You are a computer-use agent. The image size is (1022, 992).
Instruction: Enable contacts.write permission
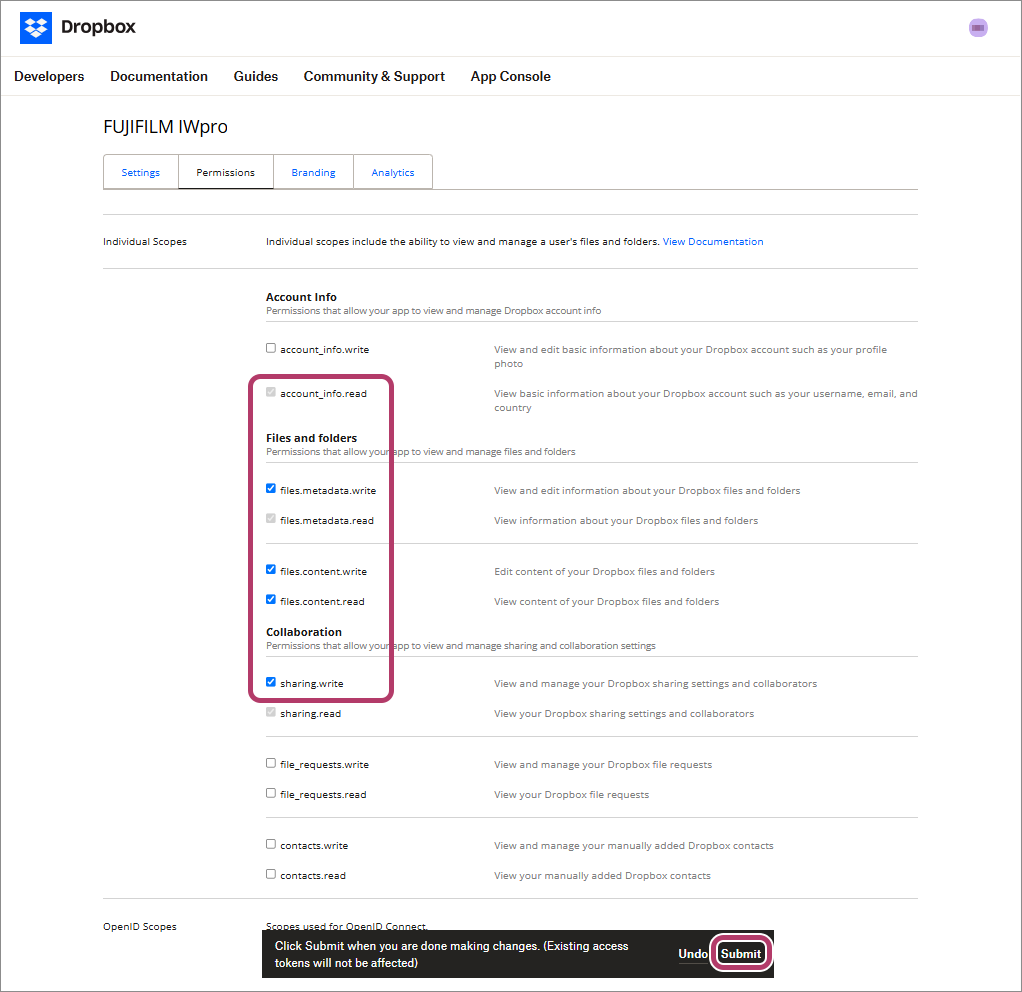click(x=271, y=844)
